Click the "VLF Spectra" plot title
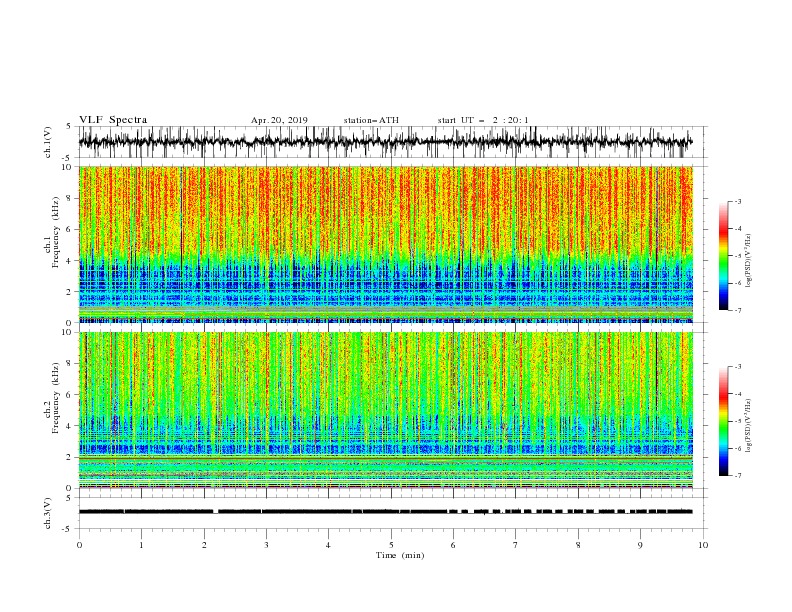This screenshot has height=612, width=792. [x=113, y=120]
